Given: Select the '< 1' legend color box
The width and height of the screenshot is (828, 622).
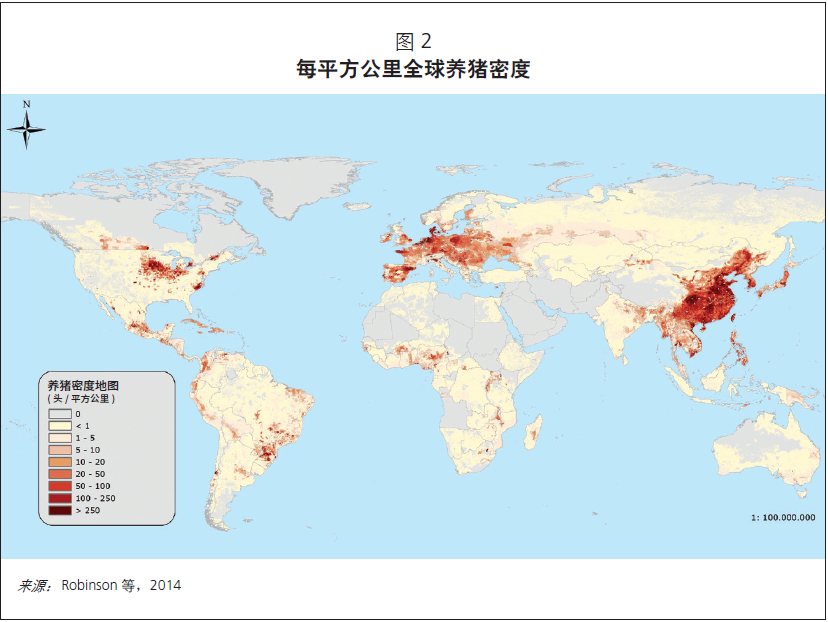Looking at the screenshot, I should point(59,425).
